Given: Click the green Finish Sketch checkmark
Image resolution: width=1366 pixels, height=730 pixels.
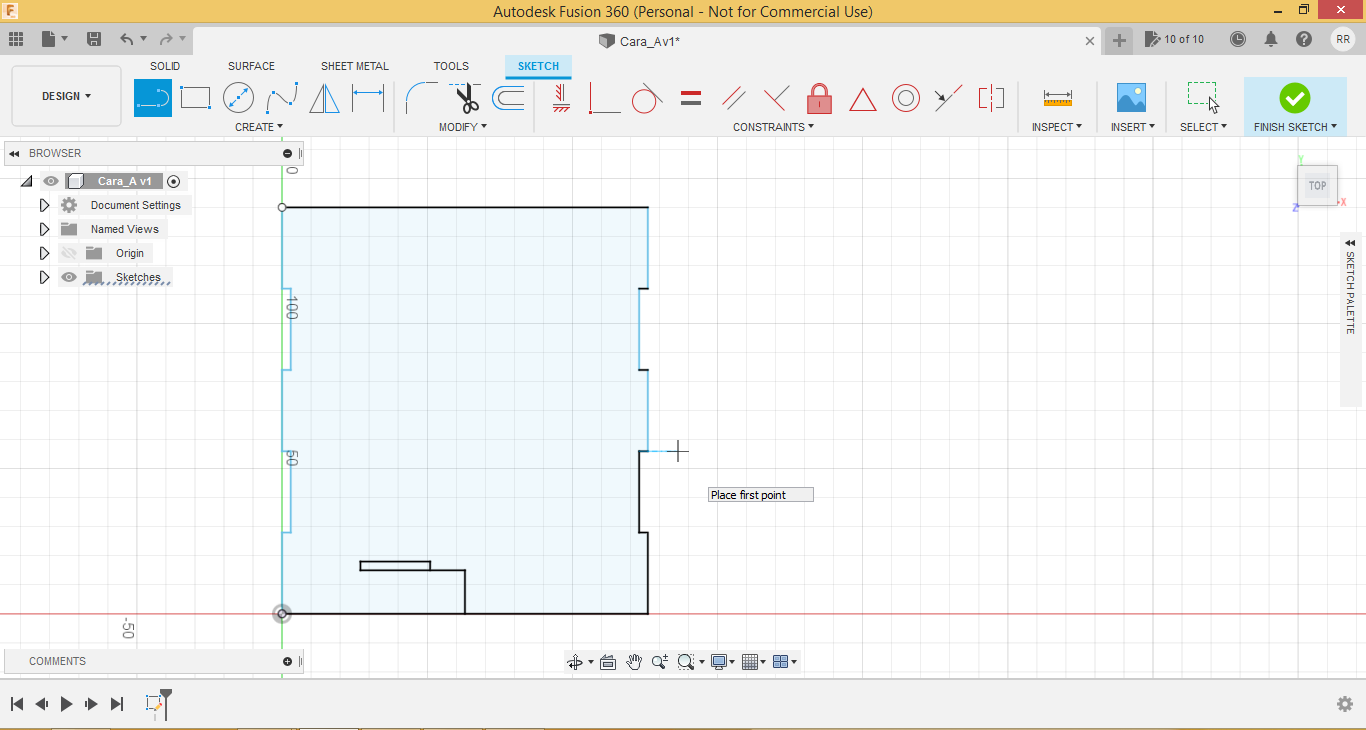Looking at the screenshot, I should click(1295, 97).
